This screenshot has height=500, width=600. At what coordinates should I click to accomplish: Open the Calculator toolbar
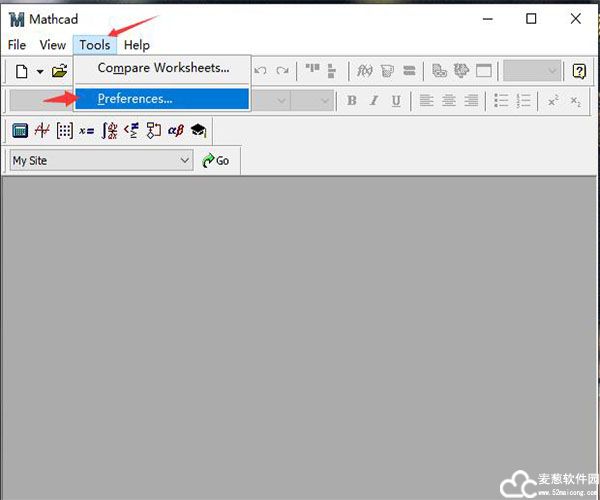[20, 130]
